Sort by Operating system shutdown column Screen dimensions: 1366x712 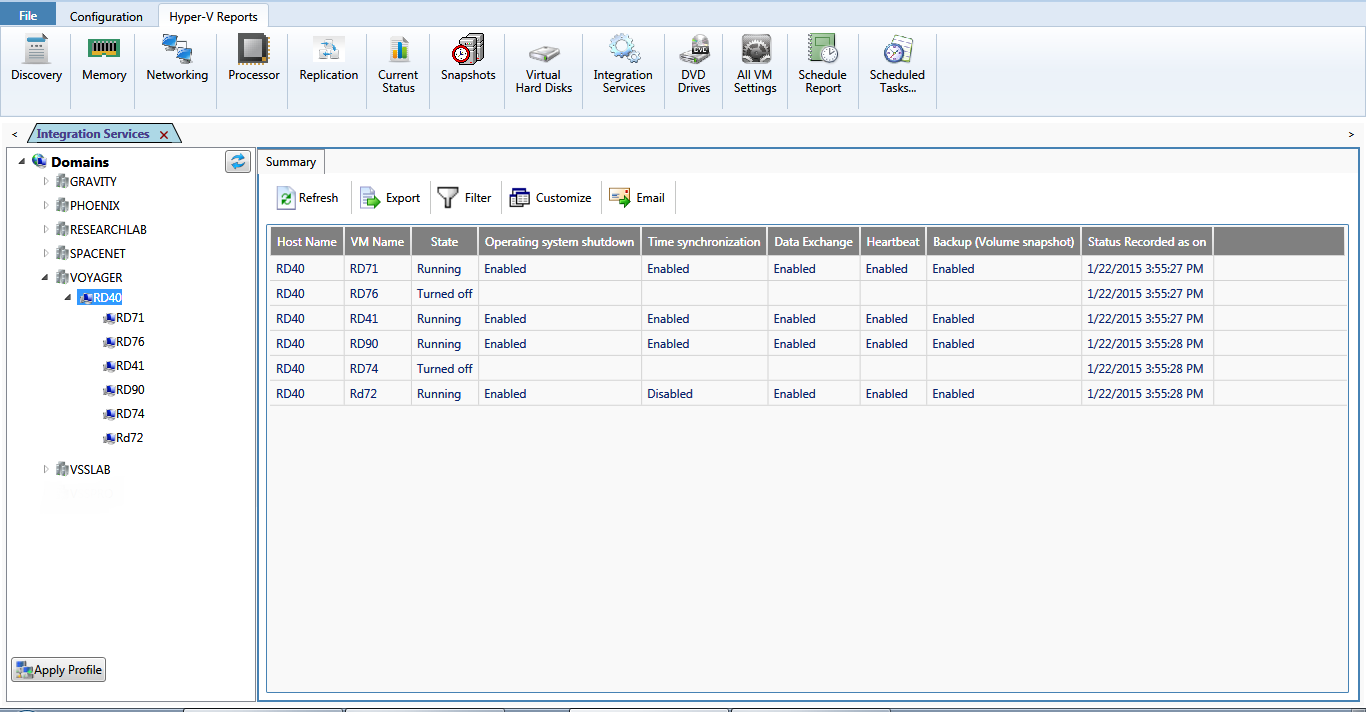coord(559,241)
